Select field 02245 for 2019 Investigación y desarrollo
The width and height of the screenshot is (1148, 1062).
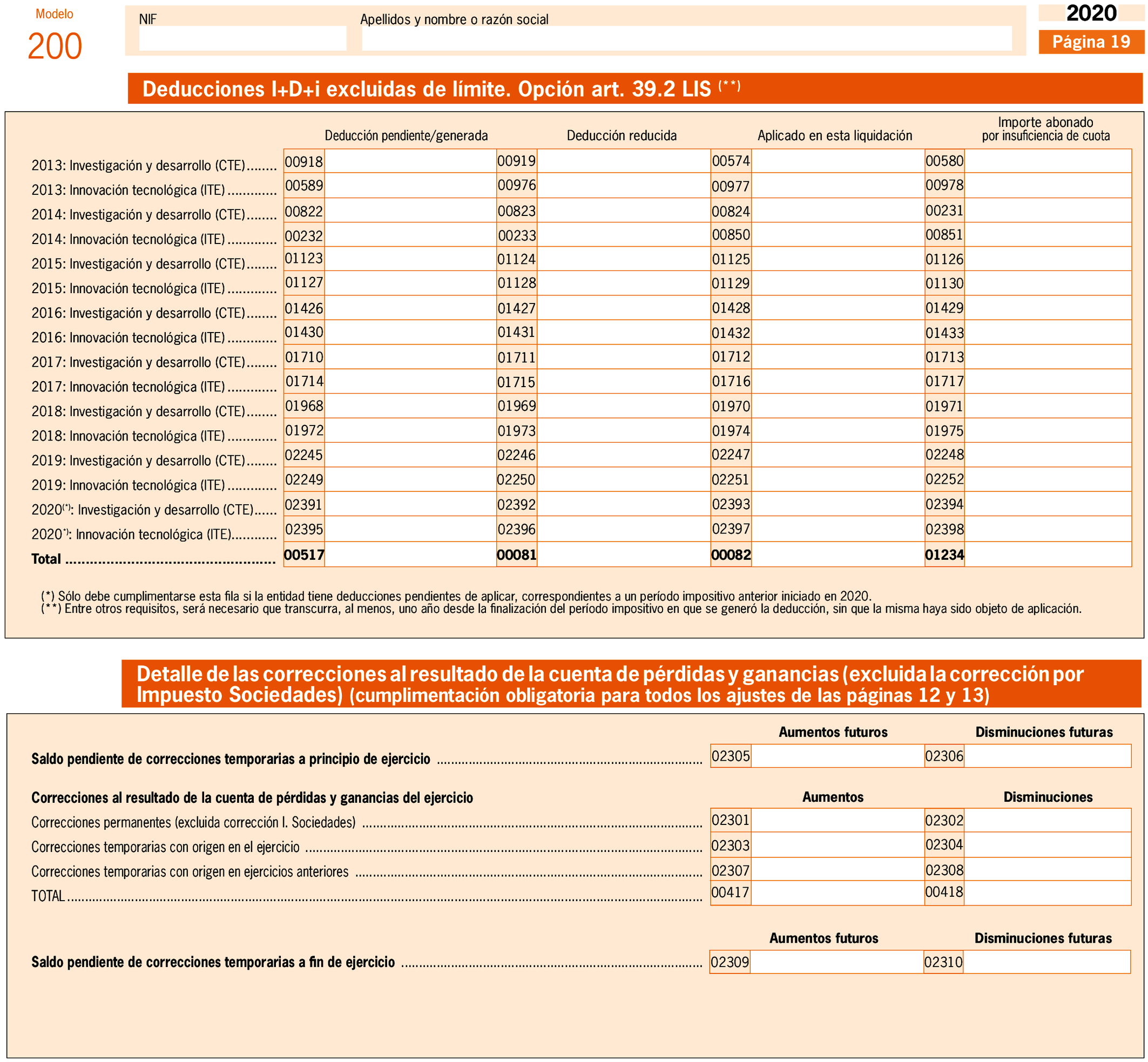click(410, 455)
